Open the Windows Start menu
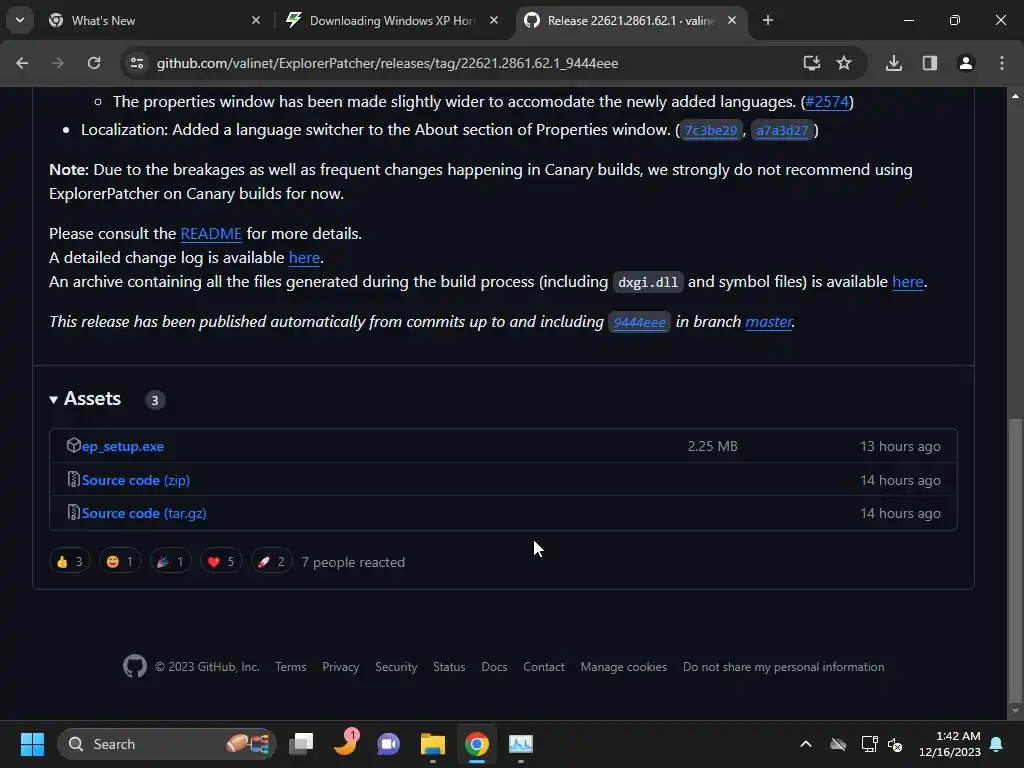Viewport: 1024px width, 768px height. tap(32, 744)
